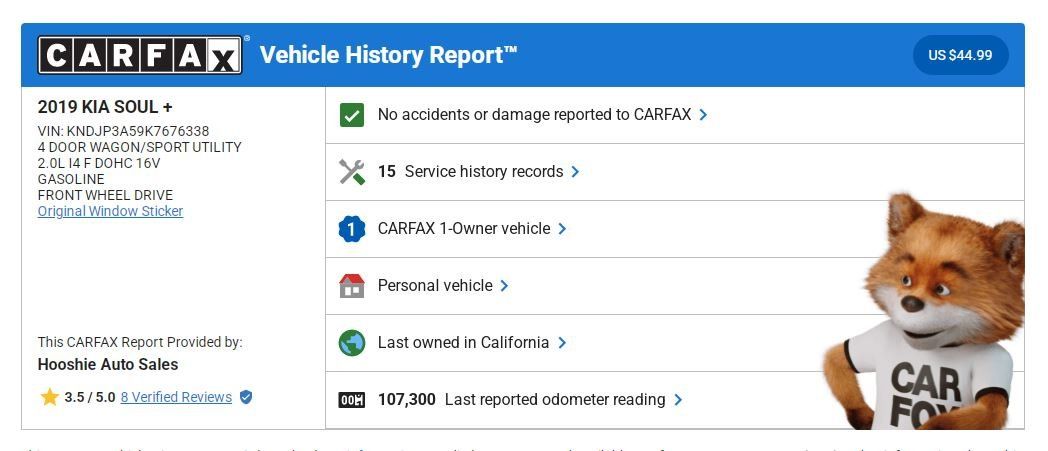Expand the Service history records chevron

point(575,172)
